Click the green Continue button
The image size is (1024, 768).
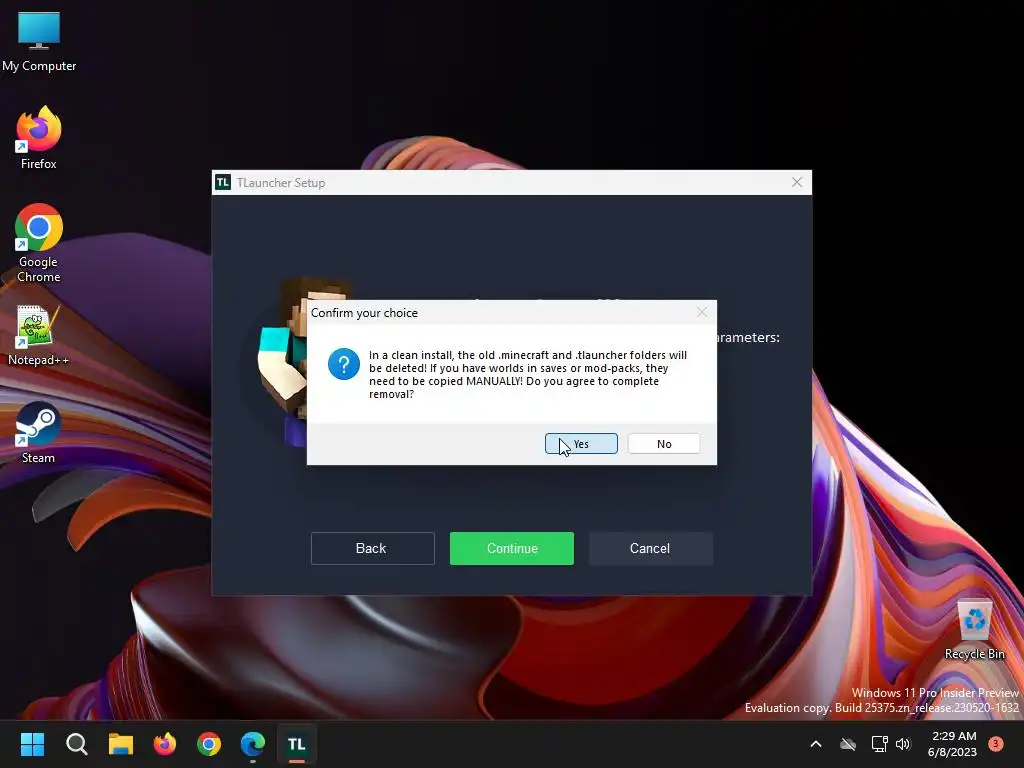click(x=511, y=548)
